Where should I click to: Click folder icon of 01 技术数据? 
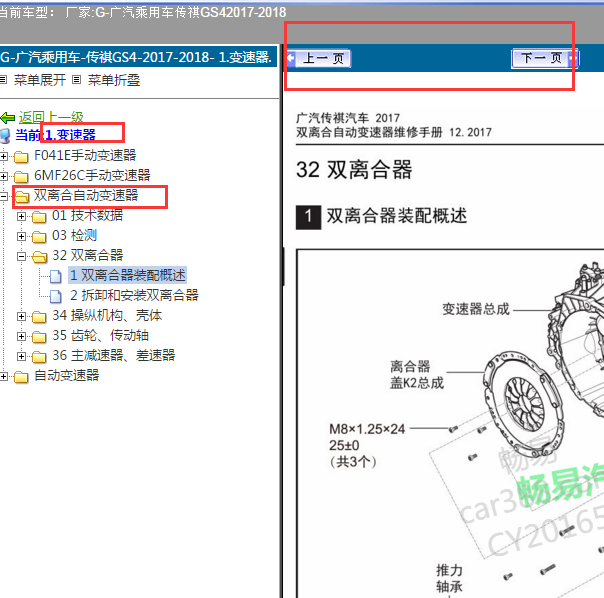point(39,217)
